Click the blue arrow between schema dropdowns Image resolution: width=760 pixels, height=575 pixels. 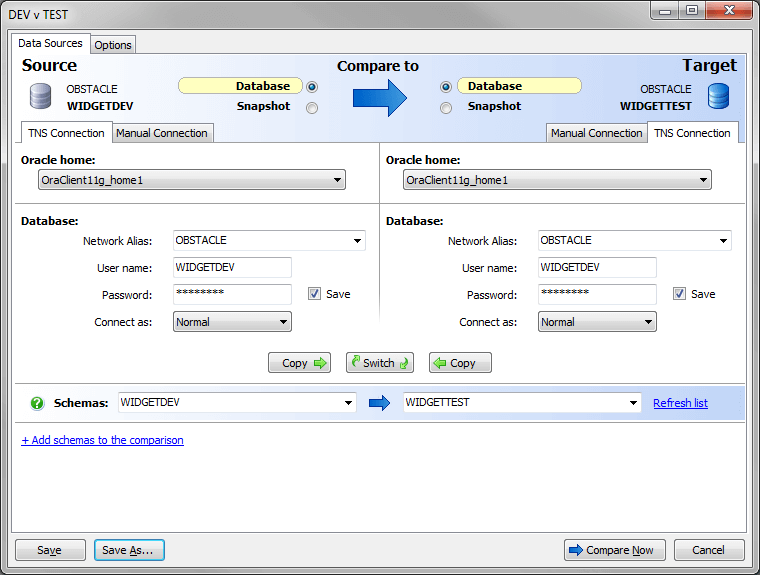click(x=379, y=403)
